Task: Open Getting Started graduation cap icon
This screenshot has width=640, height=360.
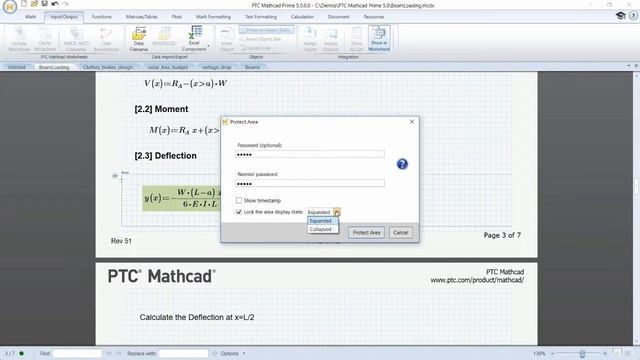Action: pyautogui.click(x=620, y=16)
